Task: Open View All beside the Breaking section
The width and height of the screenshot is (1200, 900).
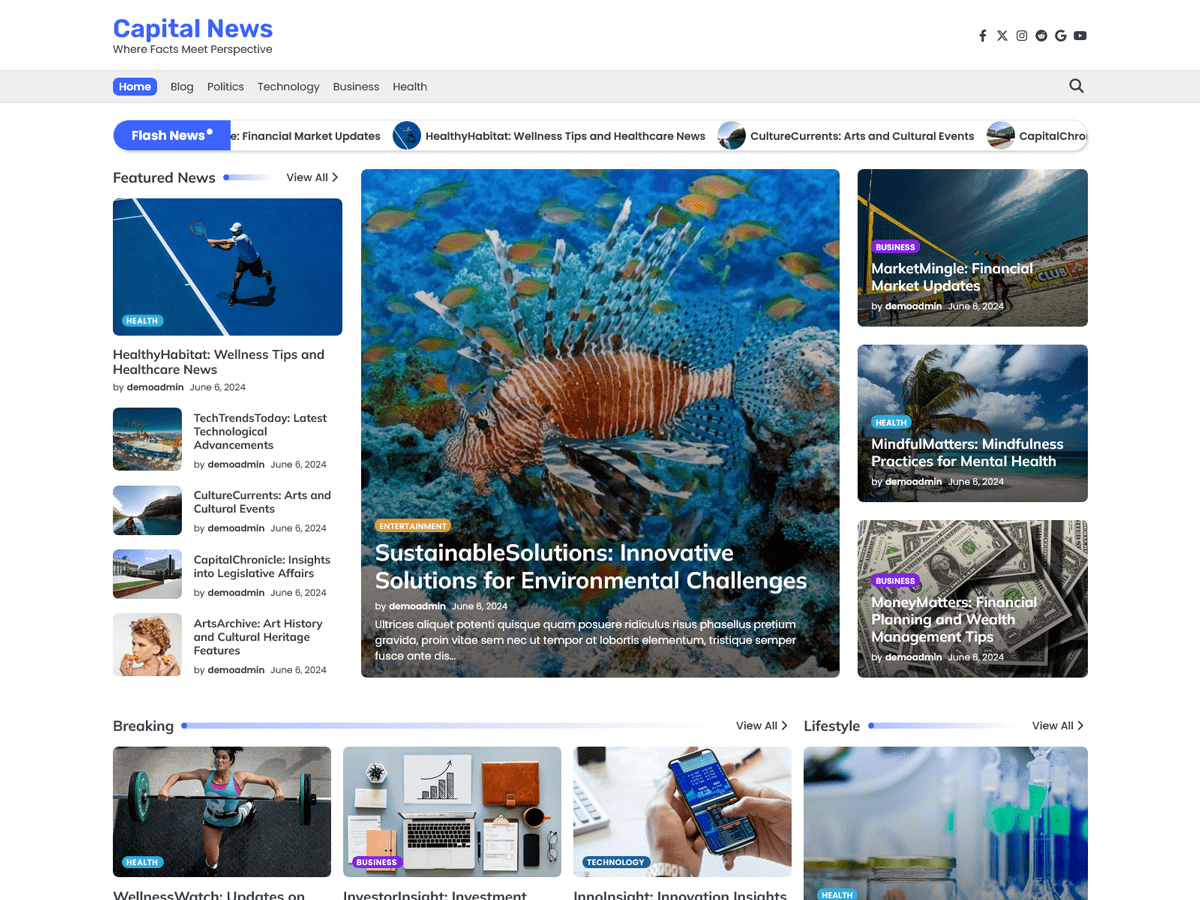Action: (761, 725)
